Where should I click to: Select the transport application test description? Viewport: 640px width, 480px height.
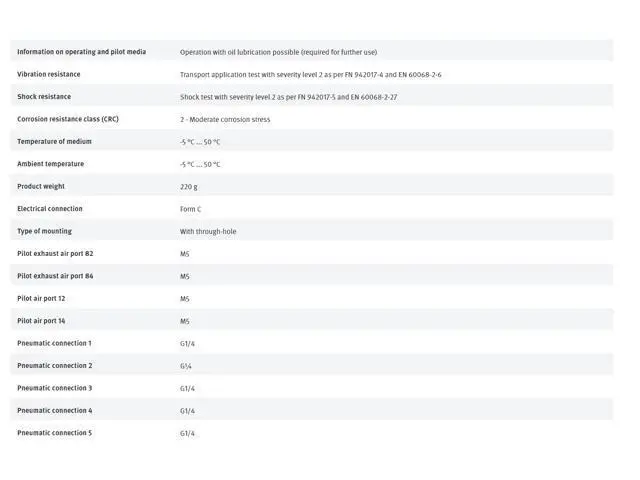pos(310,75)
